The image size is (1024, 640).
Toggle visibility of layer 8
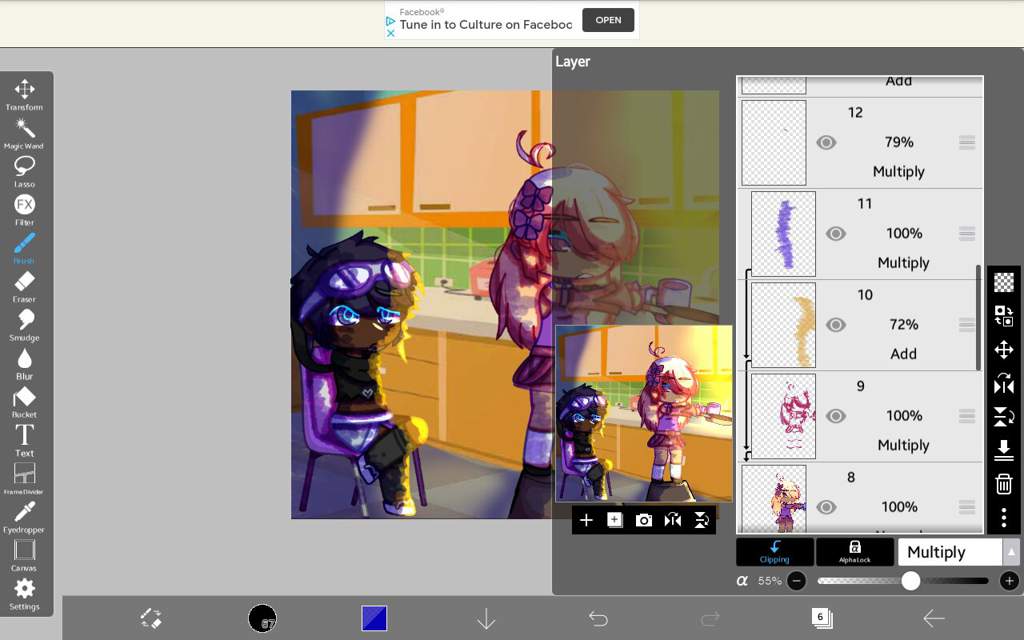(x=826, y=507)
